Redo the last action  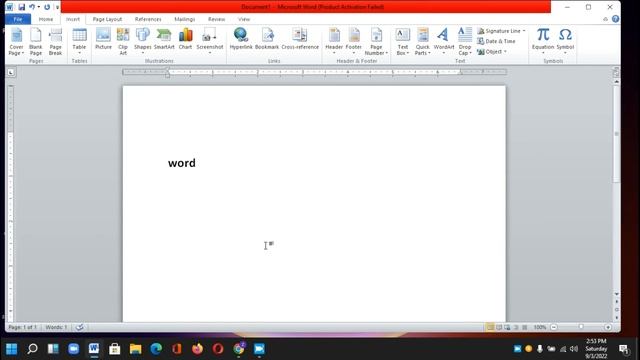pyautogui.click(x=47, y=7)
